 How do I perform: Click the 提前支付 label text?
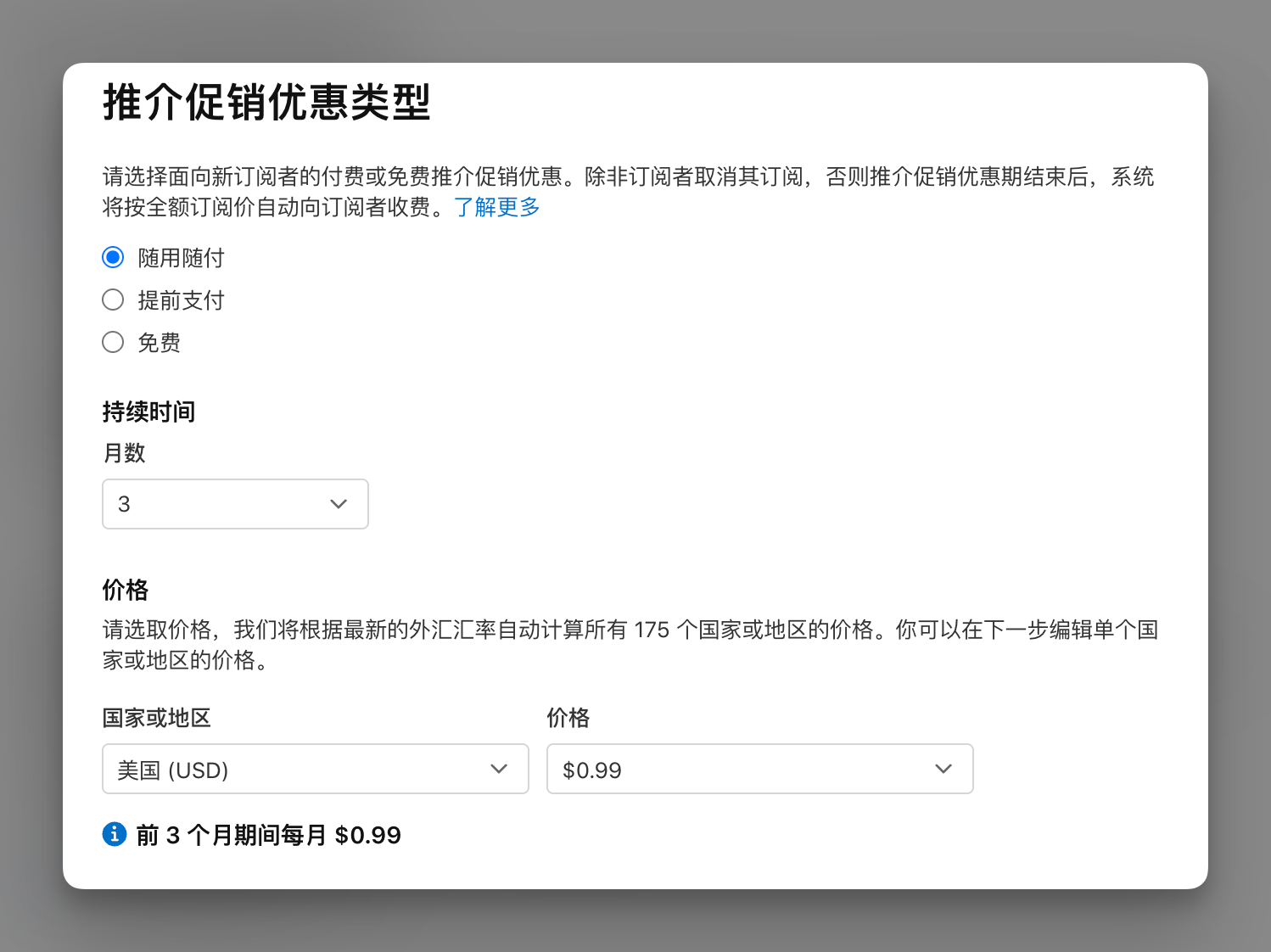(181, 300)
